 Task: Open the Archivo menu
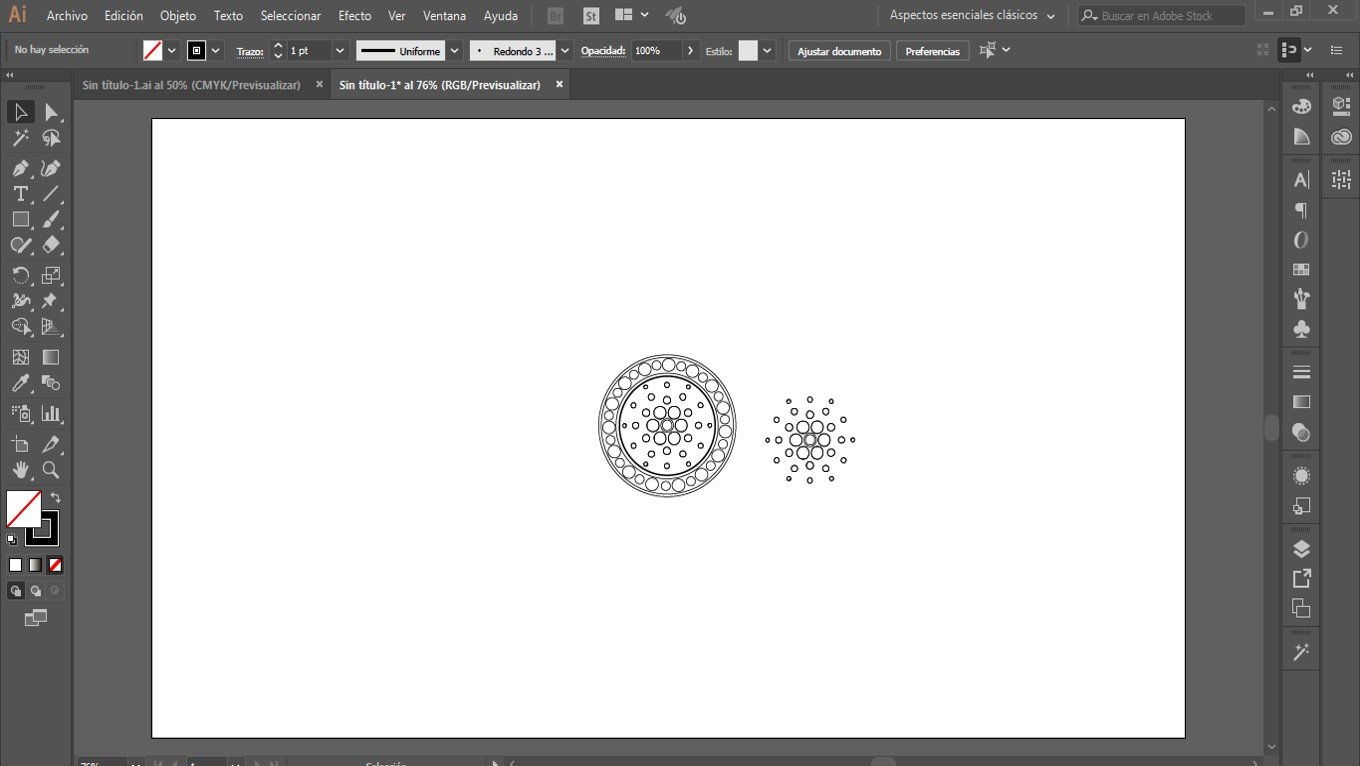(67, 16)
